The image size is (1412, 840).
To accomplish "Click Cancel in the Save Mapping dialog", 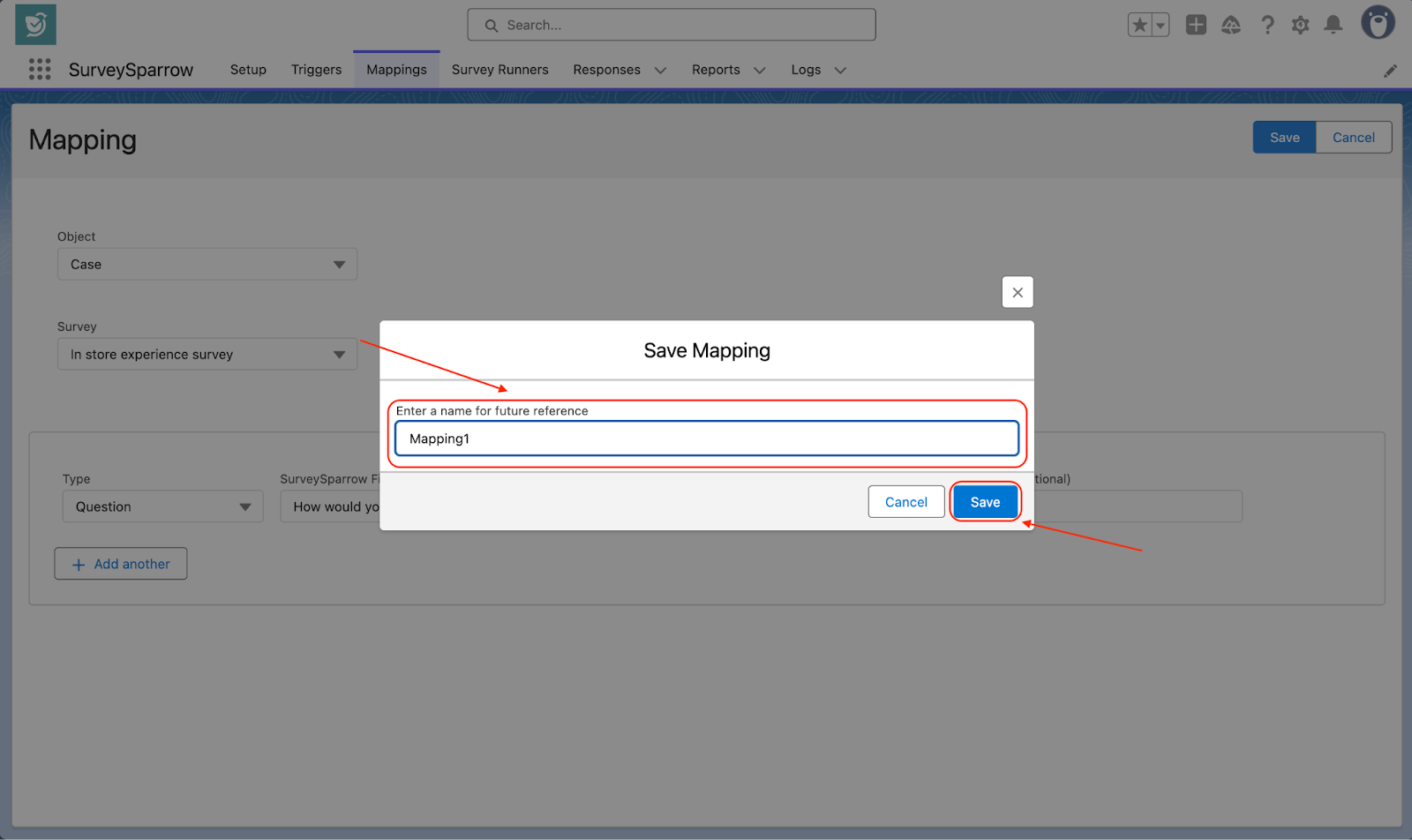I will pos(905,502).
